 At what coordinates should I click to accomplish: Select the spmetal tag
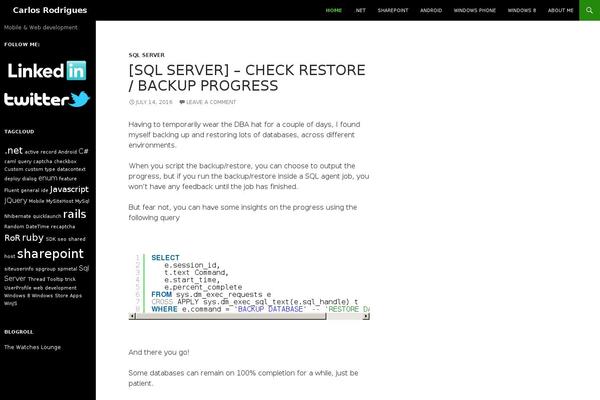(67, 269)
